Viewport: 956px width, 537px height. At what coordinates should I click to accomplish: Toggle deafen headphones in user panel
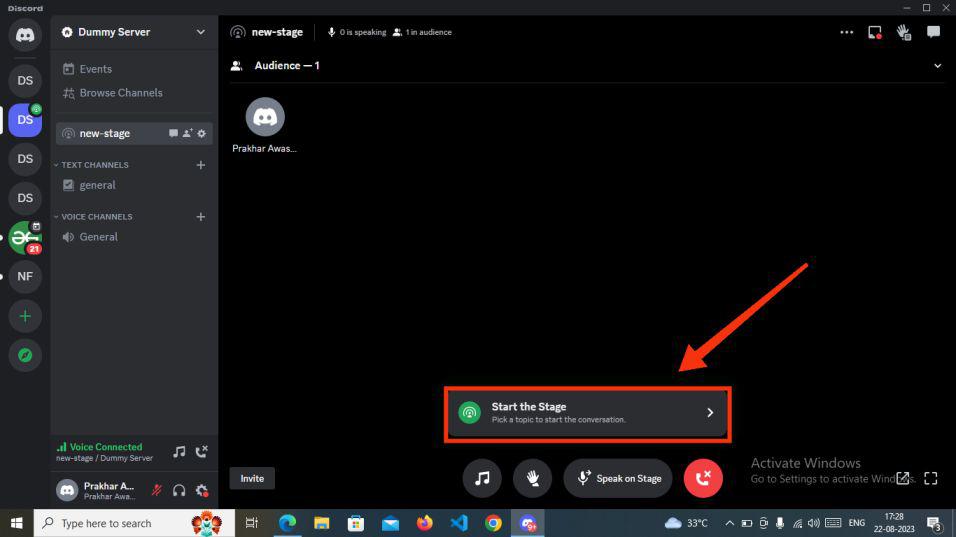(x=179, y=490)
